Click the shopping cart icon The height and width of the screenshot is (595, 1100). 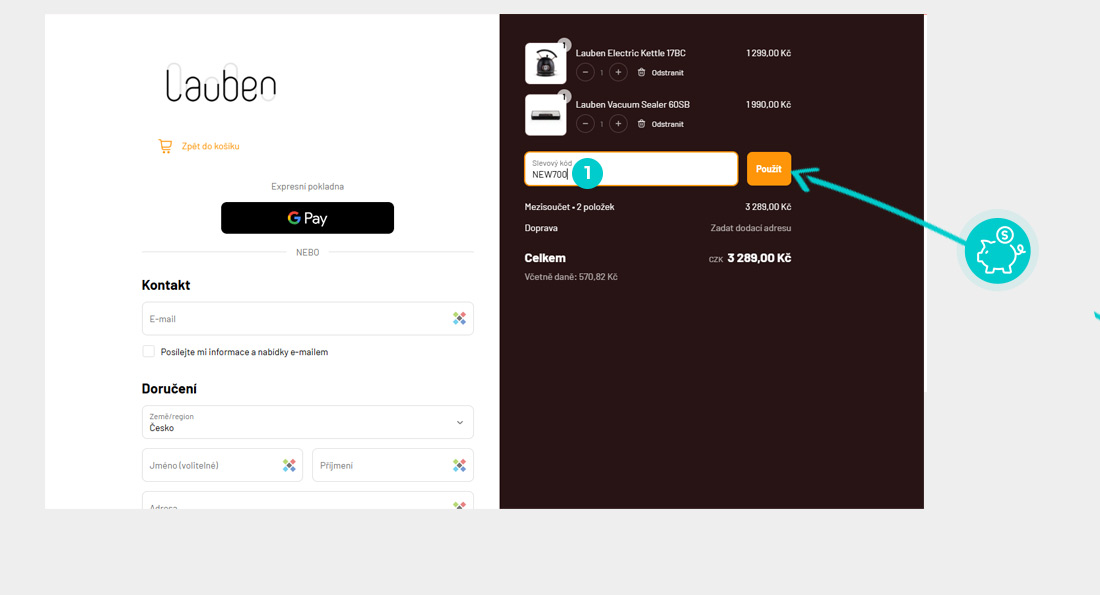165,146
